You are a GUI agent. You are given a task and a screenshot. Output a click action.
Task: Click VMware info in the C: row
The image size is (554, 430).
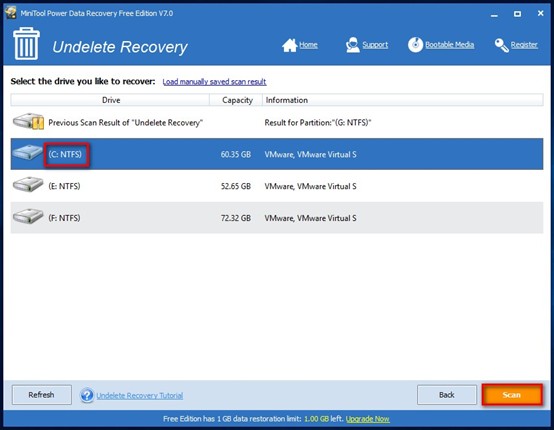pyautogui.click(x=310, y=154)
